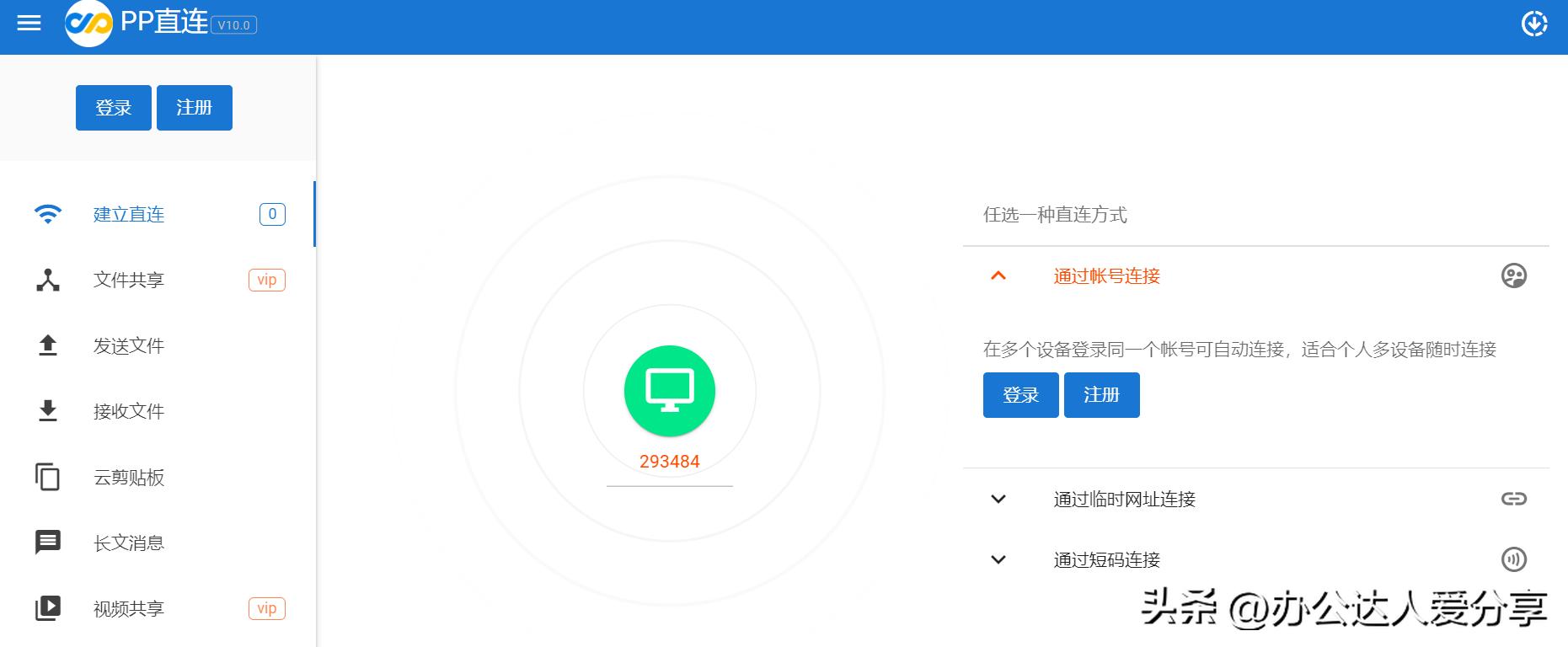Click the copy icon for 云剪贴板
Screen dimensions: 1568x647
pyautogui.click(x=48, y=477)
